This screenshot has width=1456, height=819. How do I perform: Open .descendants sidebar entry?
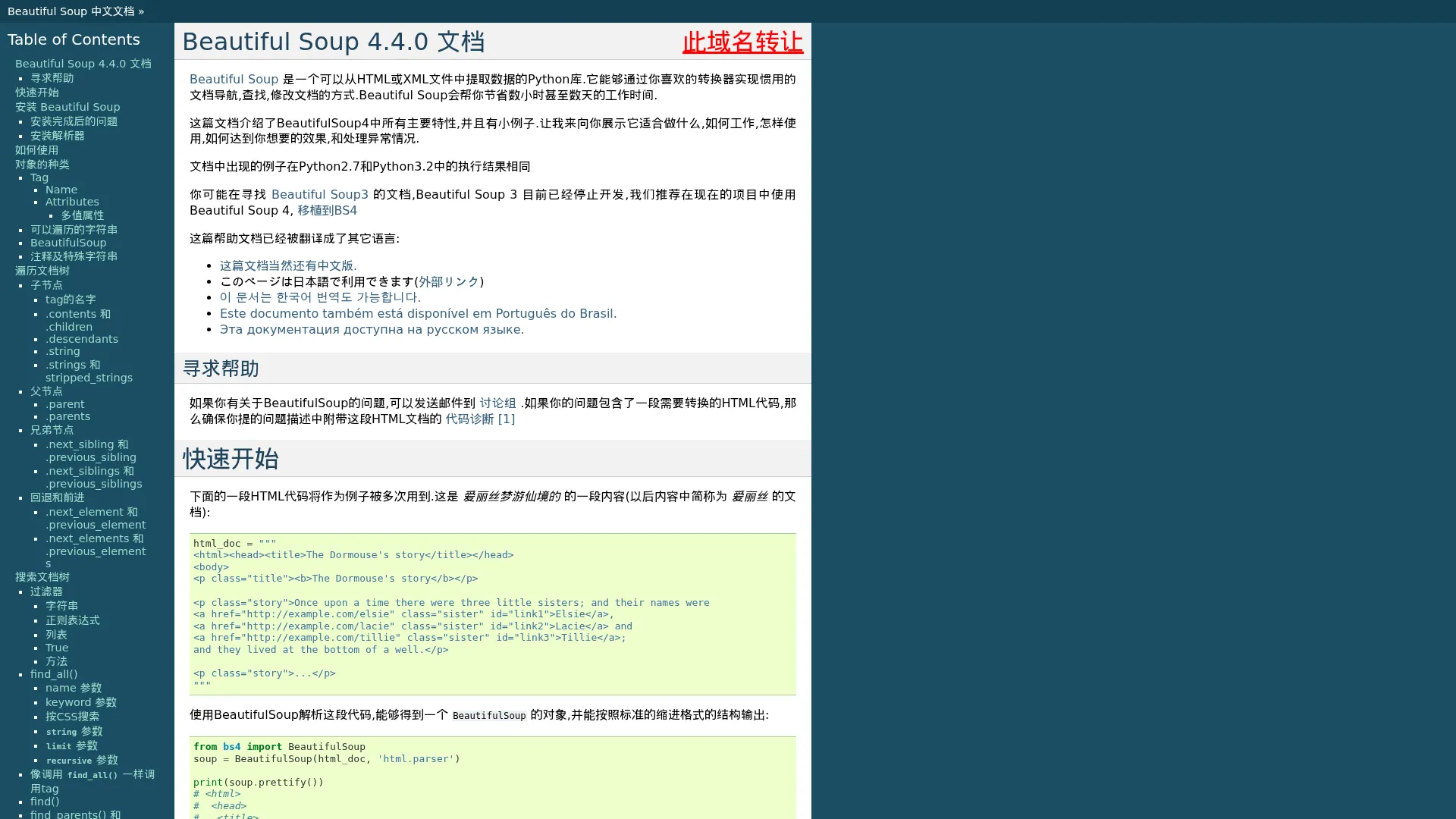tap(82, 339)
